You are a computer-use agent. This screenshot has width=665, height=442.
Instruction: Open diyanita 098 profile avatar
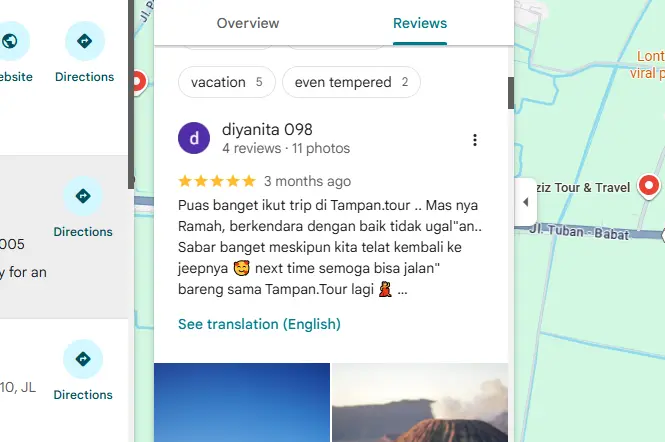(194, 138)
